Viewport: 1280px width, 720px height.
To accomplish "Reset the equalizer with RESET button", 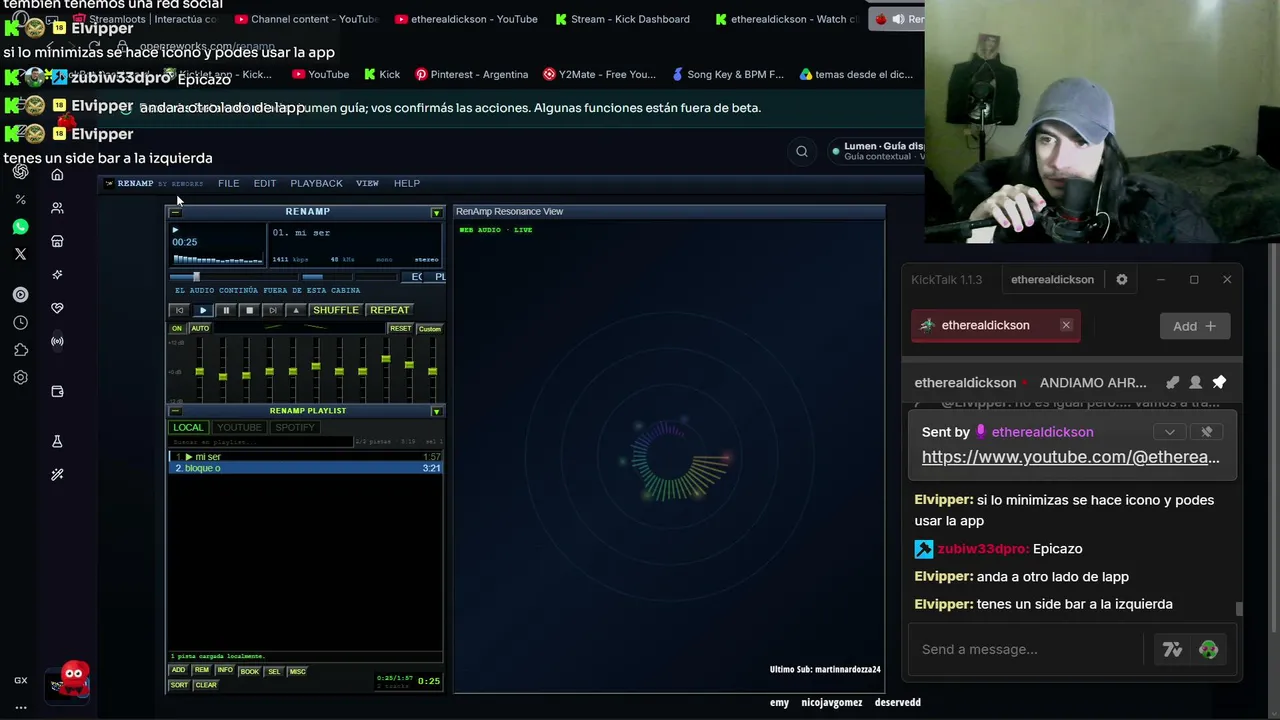I will pos(400,328).
